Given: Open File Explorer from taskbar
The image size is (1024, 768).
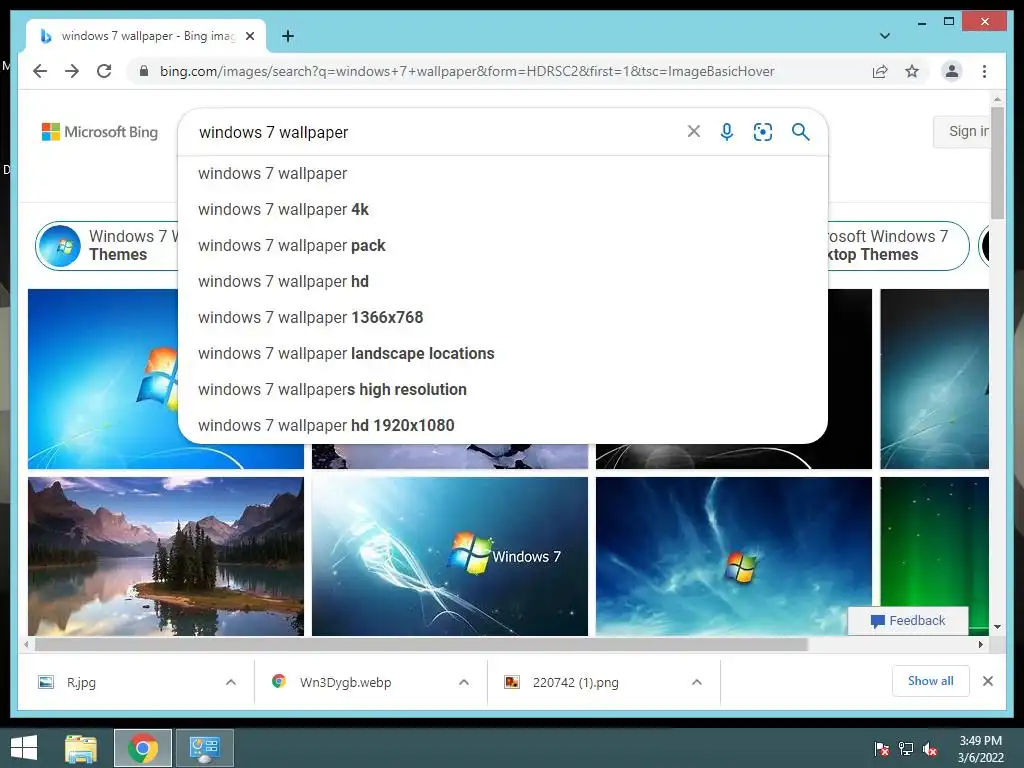Looking at the screenshot, I should (x=81, y=748).
